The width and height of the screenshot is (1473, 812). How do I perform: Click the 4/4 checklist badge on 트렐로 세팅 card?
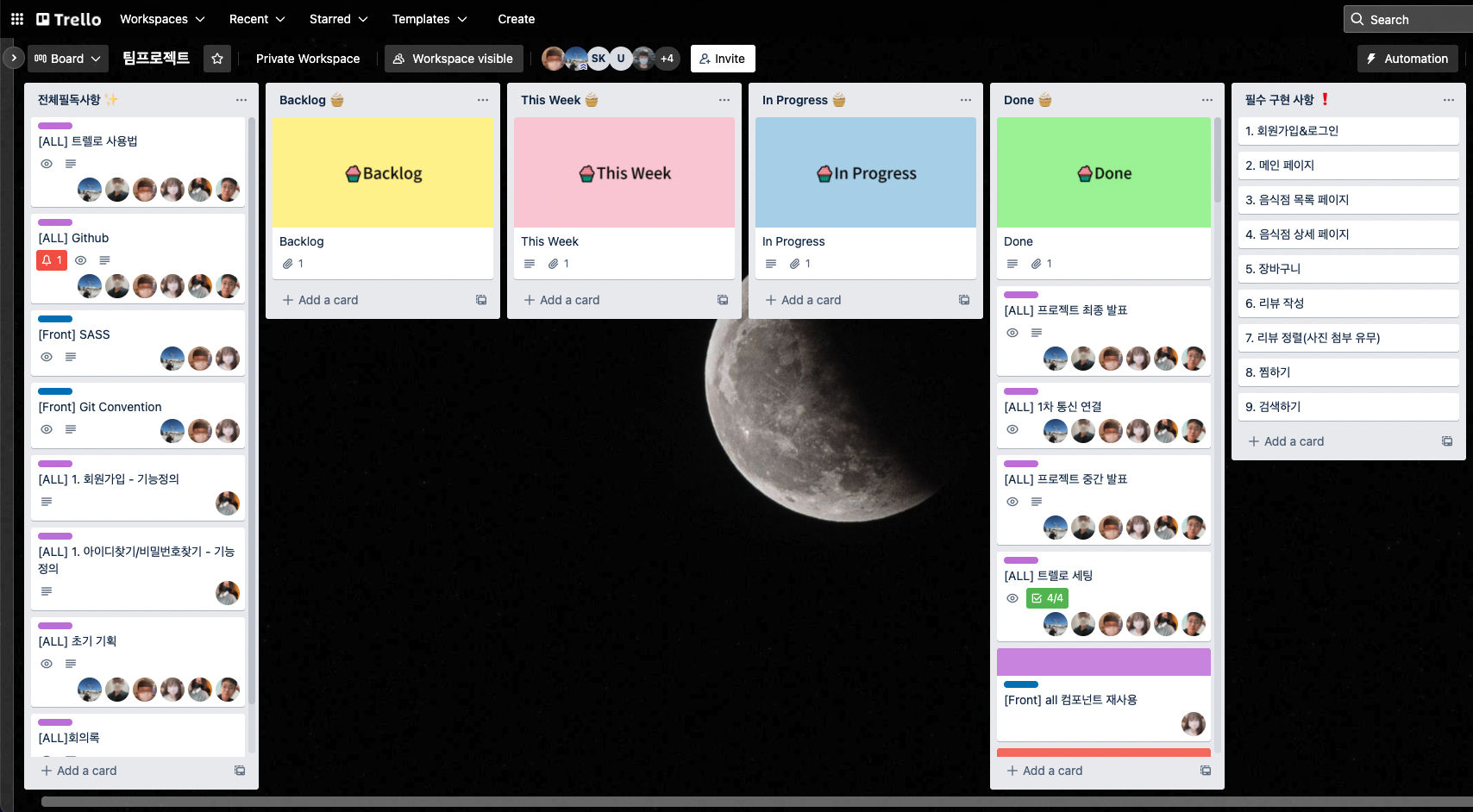tap(1046, 597)
